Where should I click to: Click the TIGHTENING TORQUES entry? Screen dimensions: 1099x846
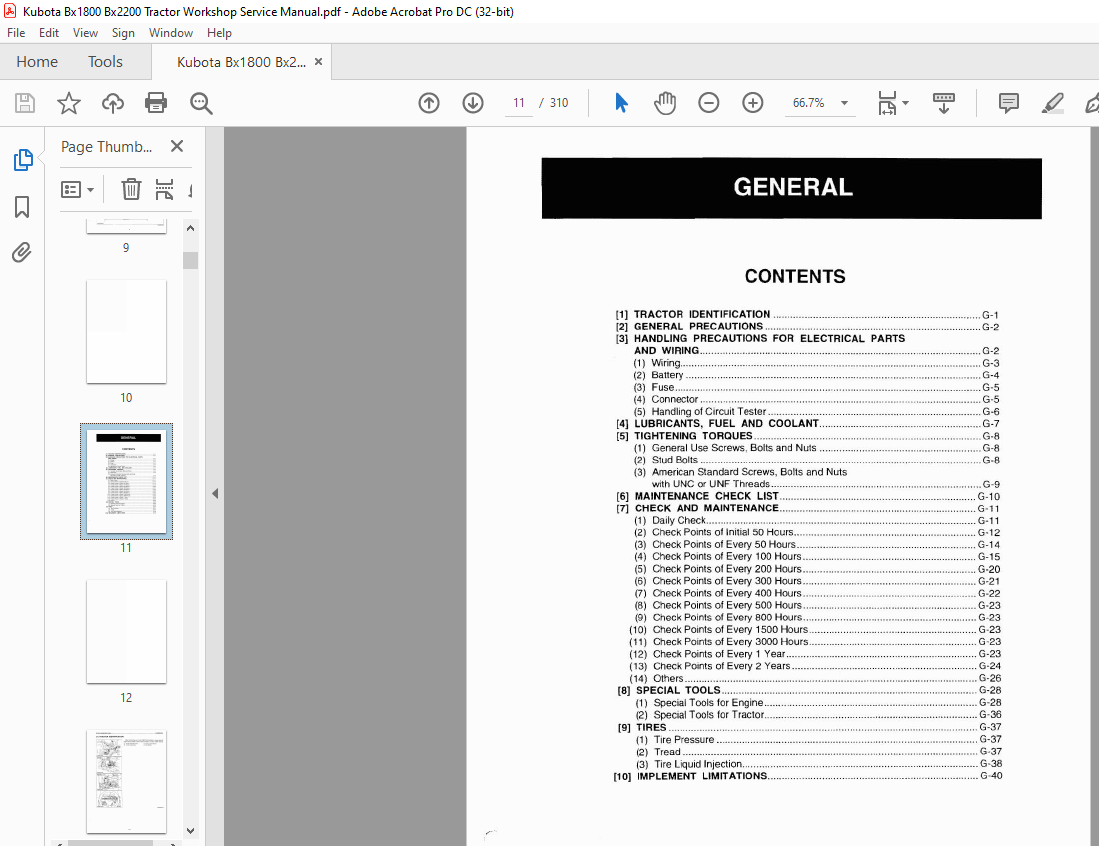pyautogui.click(x=807, y=436)
